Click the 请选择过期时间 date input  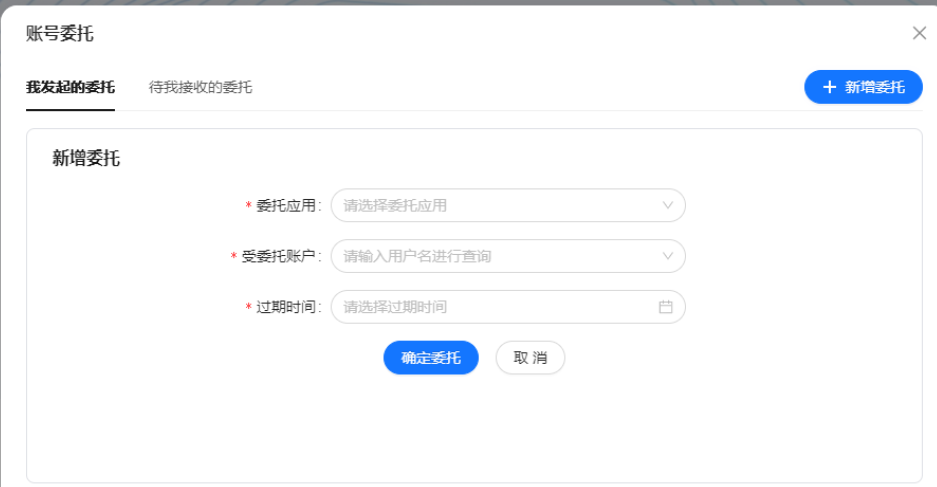coord(495,307)
